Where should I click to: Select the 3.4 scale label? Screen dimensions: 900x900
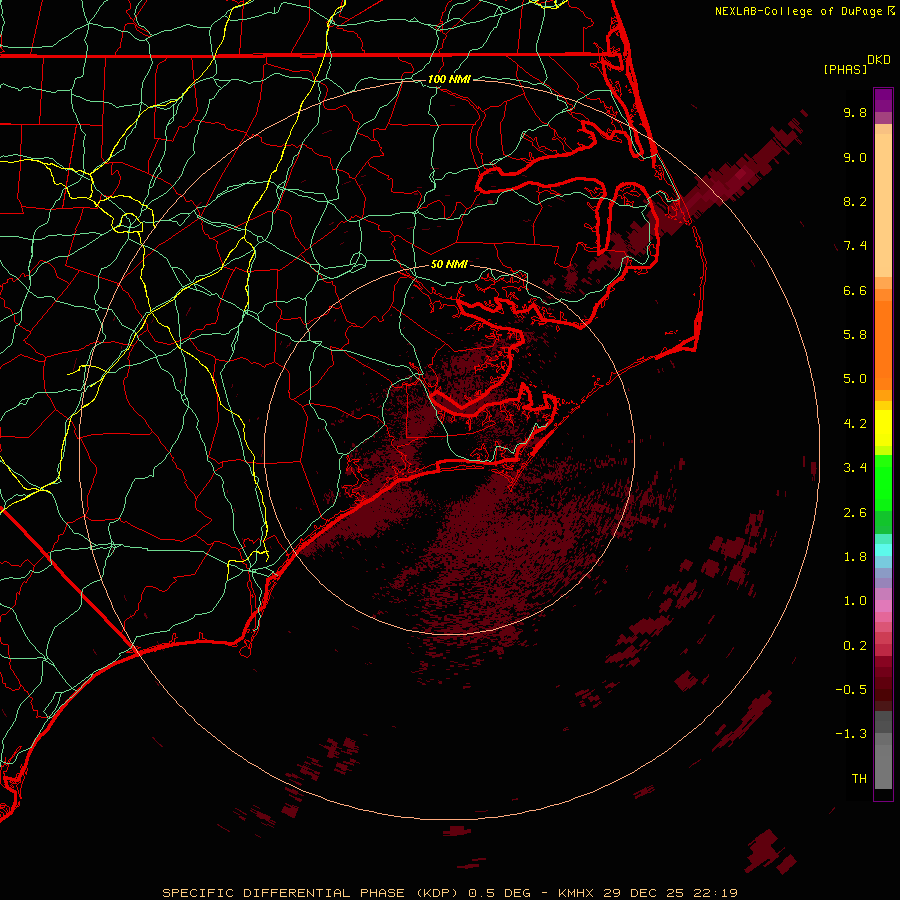(x=855, y=468)
